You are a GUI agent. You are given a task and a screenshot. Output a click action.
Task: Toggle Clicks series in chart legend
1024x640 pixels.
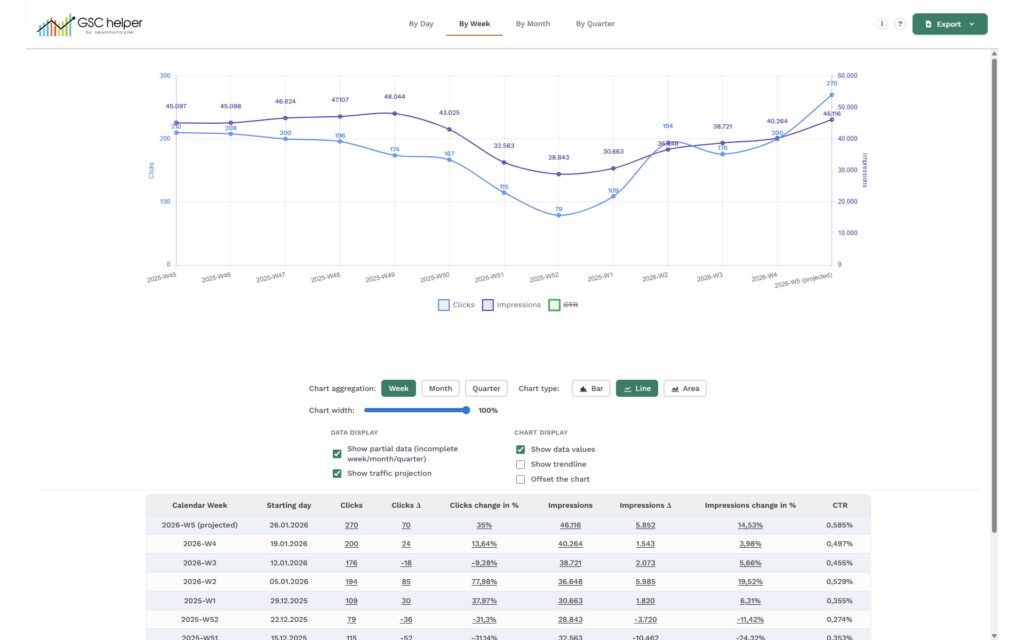point(456,305)
